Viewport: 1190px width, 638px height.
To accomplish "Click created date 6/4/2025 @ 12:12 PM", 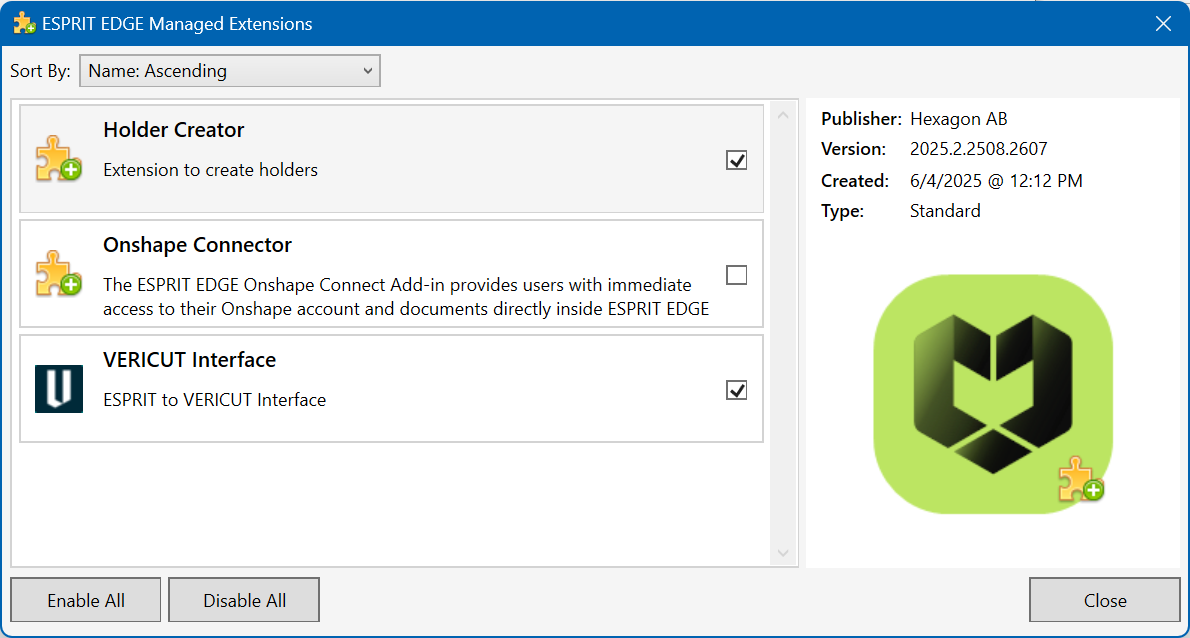I will click(x=996, y=181).
